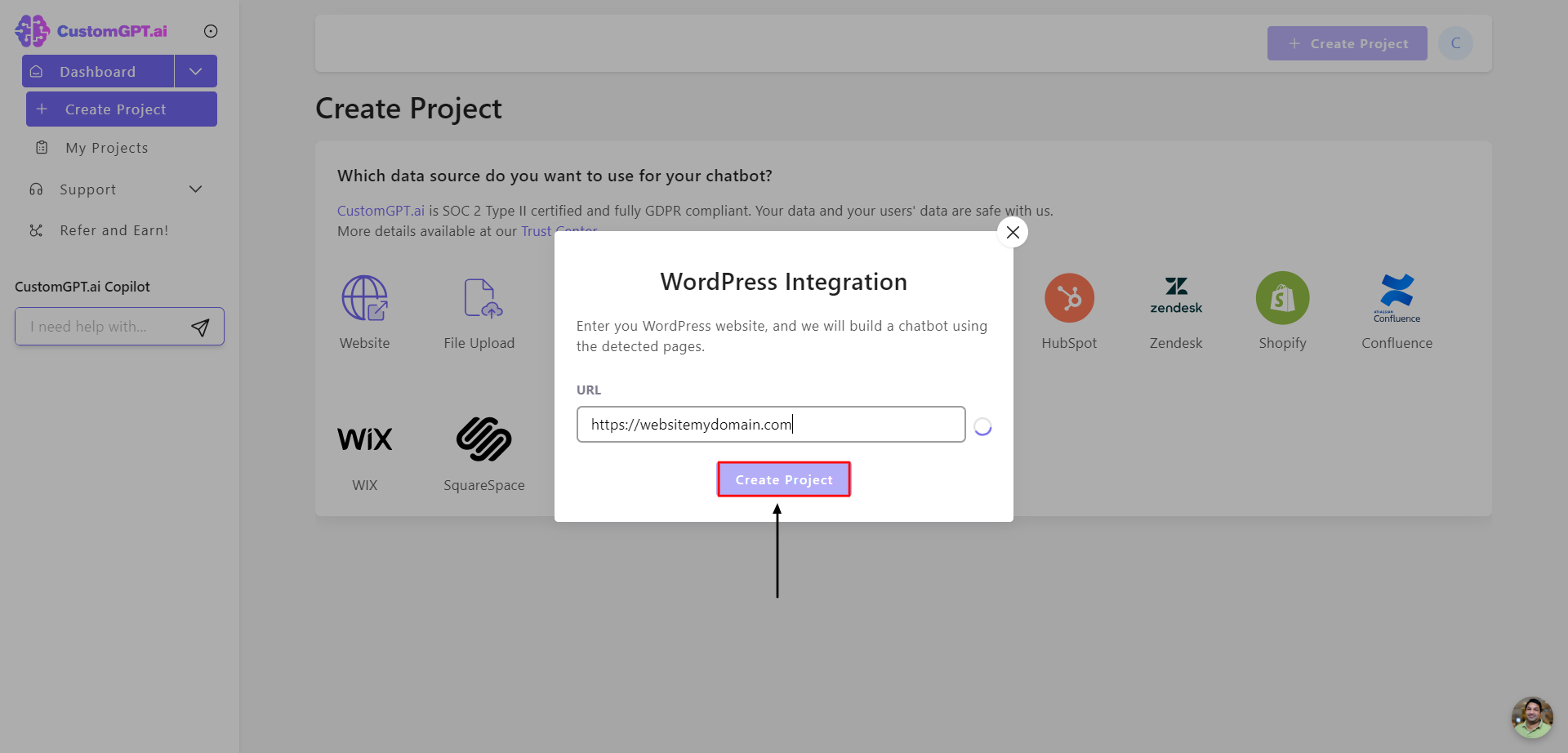Image resolution: width=1568 pixels, height=753 pixels.
Task: Click the Refer and Earn share icon
Action: tap(36, 230)
